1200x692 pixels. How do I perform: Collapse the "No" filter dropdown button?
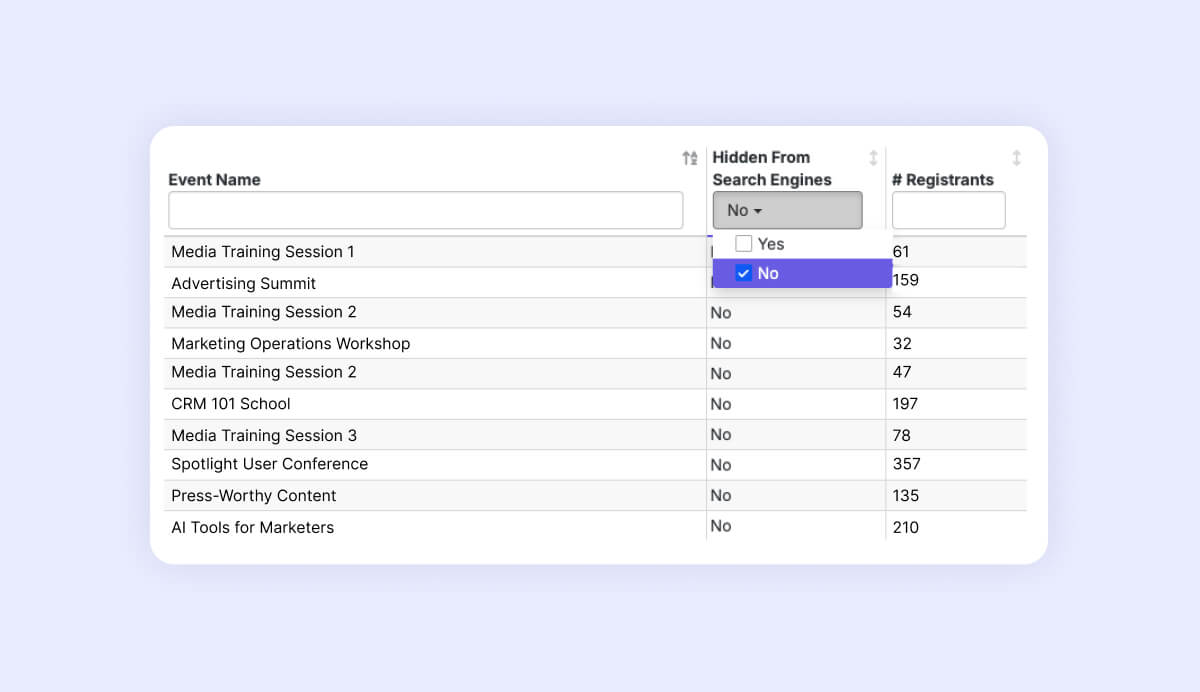[787, 210]
